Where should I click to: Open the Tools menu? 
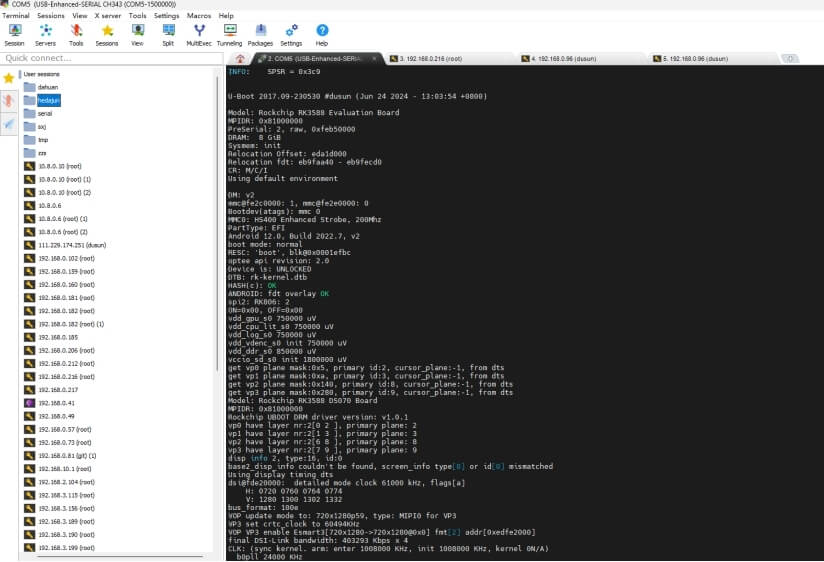(x=138, y=16)
